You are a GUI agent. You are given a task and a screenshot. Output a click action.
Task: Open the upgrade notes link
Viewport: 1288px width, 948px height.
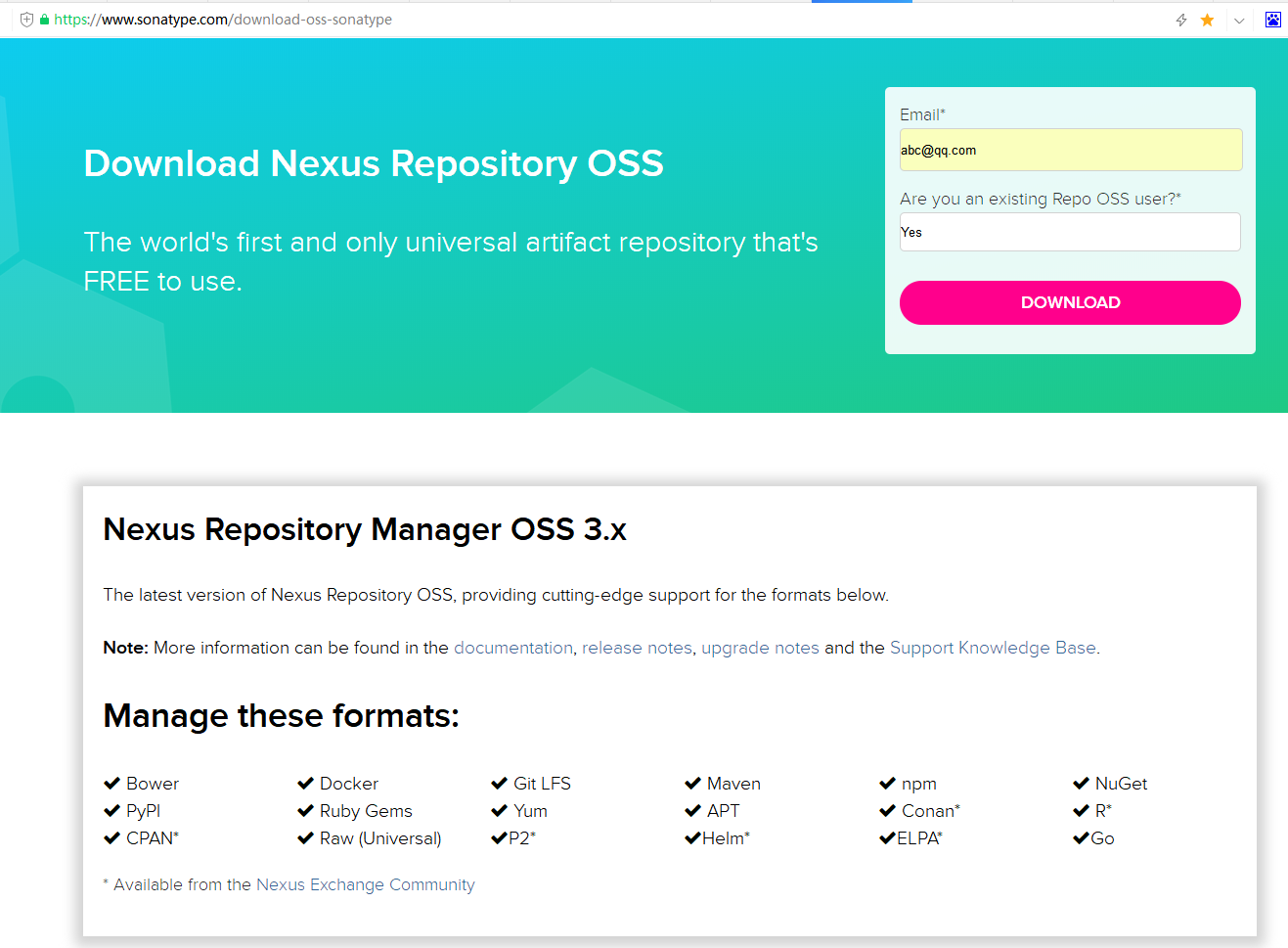pos(760,648)
